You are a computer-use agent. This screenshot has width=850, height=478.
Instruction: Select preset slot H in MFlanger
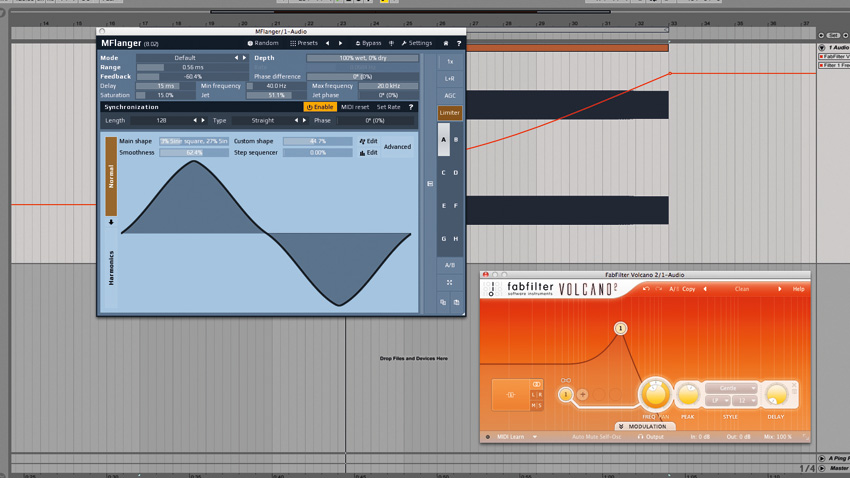[456, 238]
